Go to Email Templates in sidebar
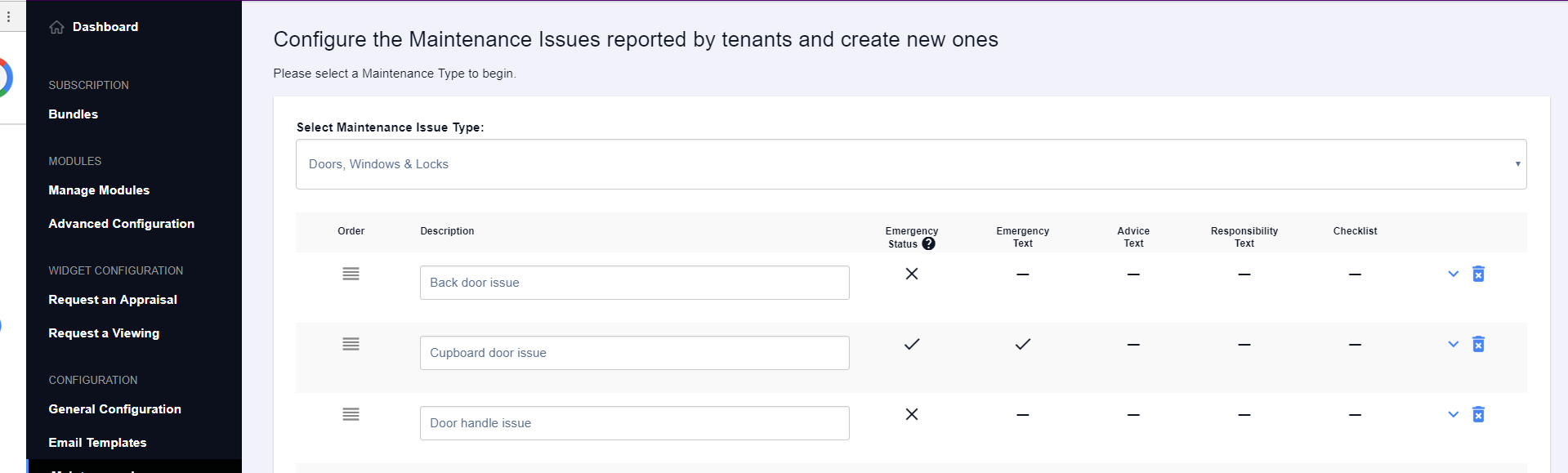This screenshot has width=1568, height=473. coord(97,443)
